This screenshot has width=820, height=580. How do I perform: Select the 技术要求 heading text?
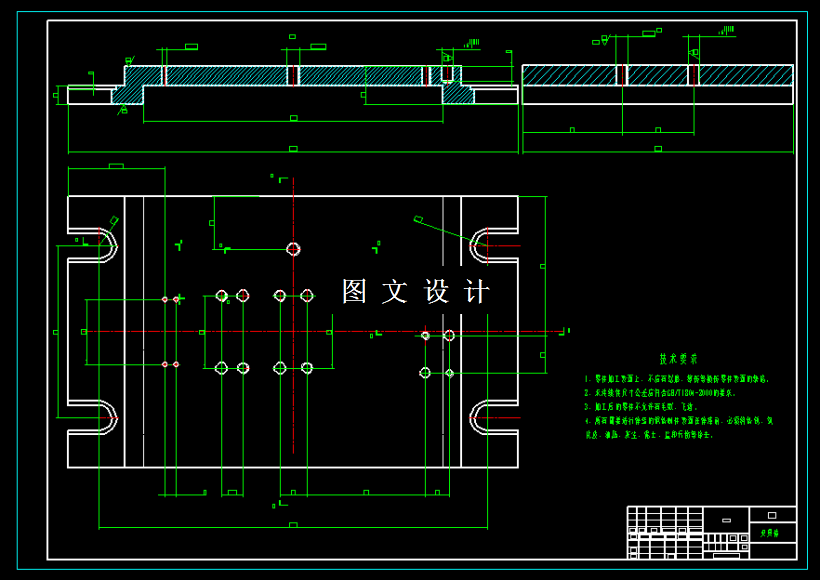tap(678, 359)
